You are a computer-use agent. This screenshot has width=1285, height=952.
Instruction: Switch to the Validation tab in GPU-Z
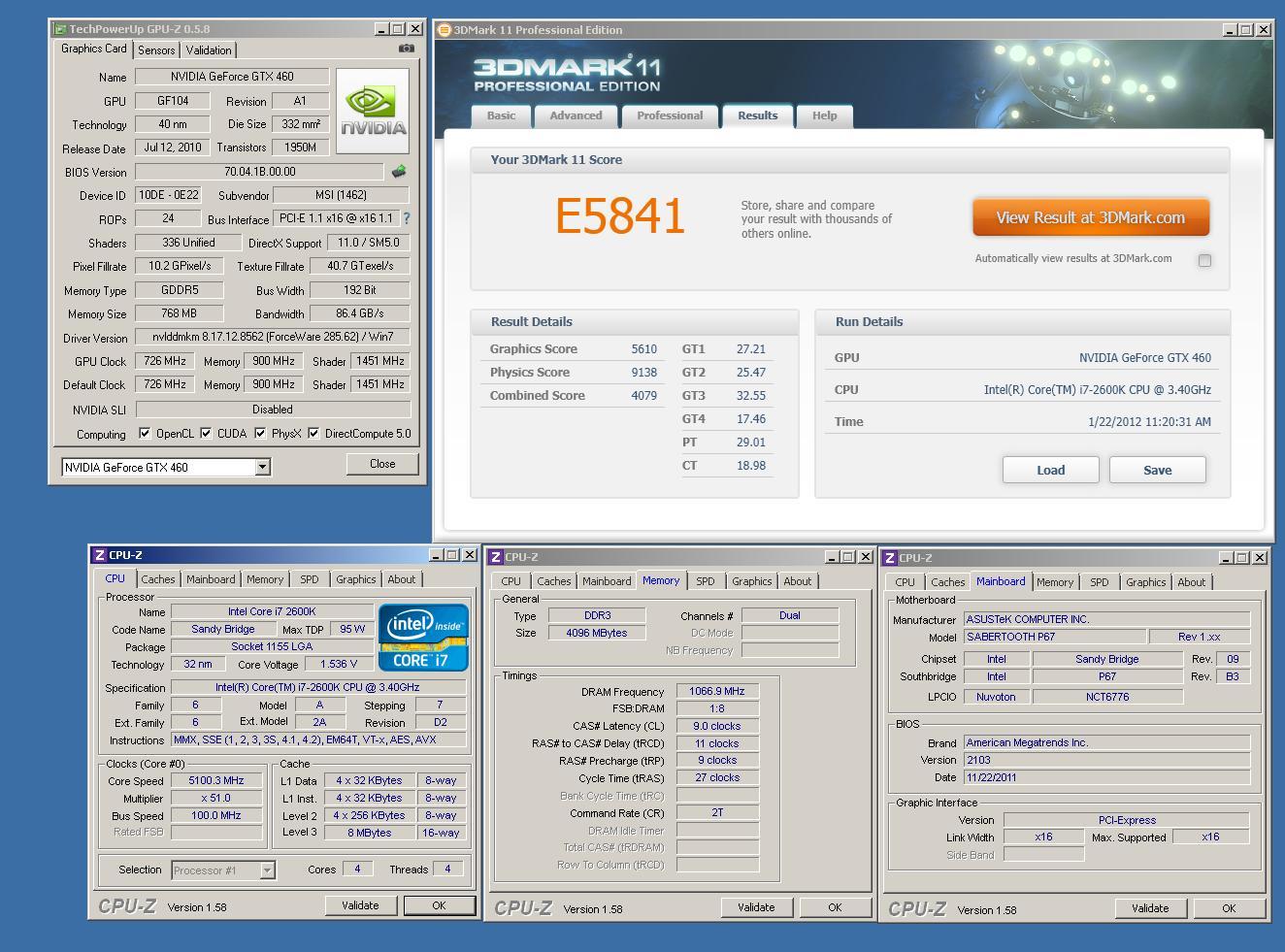[x=209, y=50]
